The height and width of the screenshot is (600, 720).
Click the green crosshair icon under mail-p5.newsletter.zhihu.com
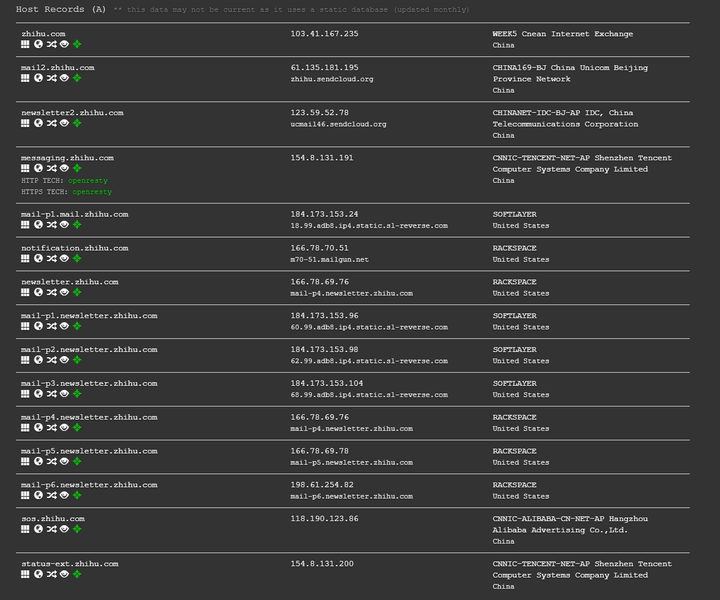pyautogui.click(x=77, y=461)
